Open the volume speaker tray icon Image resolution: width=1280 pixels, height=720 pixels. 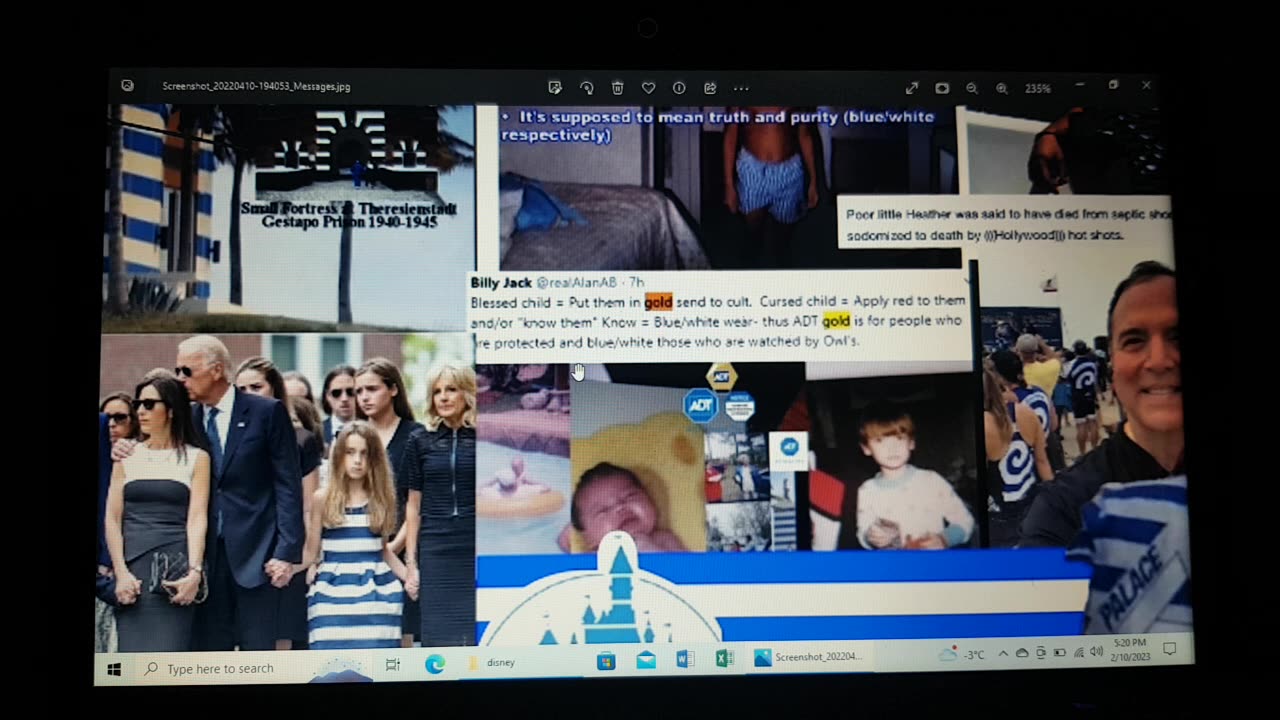1097,652
